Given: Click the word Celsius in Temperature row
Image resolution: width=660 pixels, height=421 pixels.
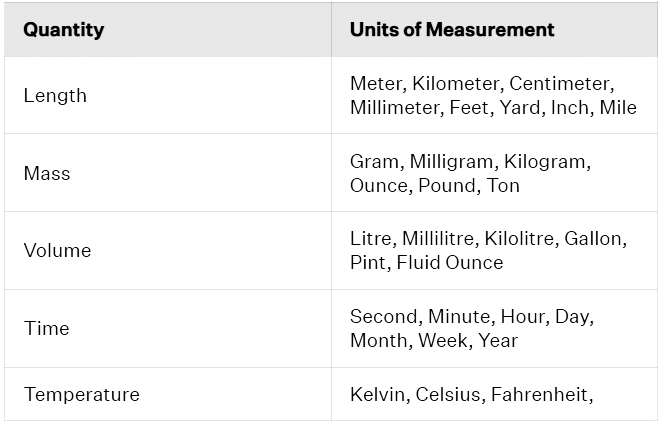Looking at the screenshot, I should (x=449, y=394).
